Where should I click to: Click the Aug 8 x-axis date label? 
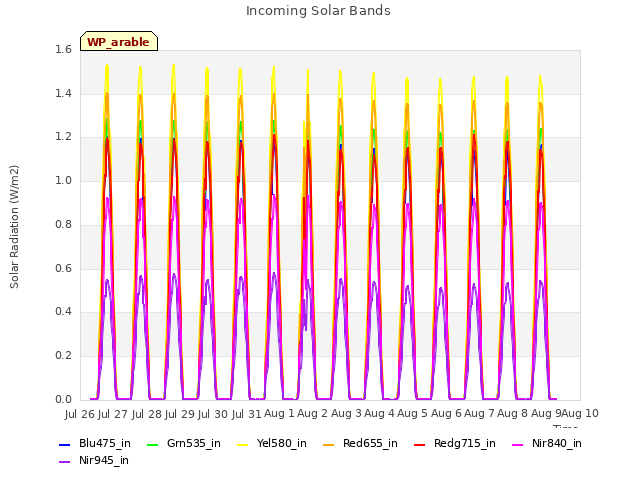click(x=513, y=413)
